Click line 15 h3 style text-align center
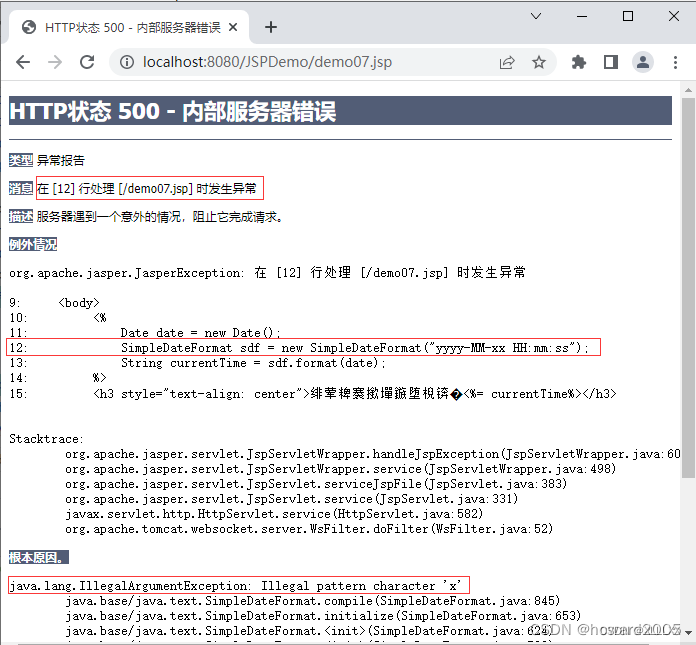Viewport: 696px width, 645px height. (x=312, y=393)
